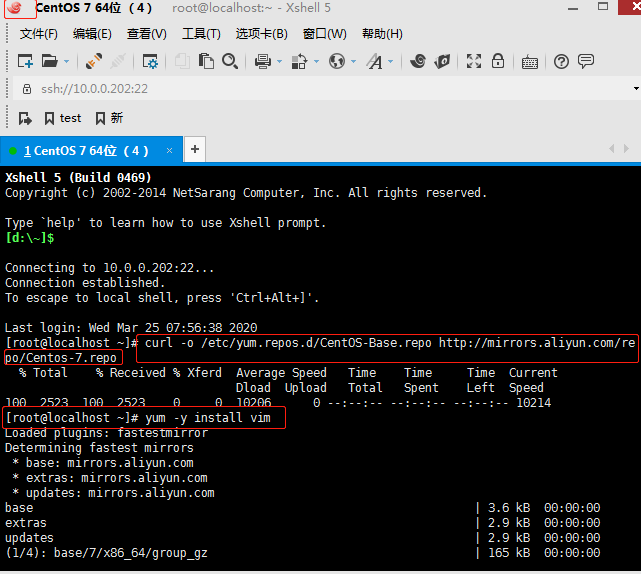Click 'Xshell 5 (Build 0469)' header text
Viewport: 641px width, 574px height.
tap(78, 178)
